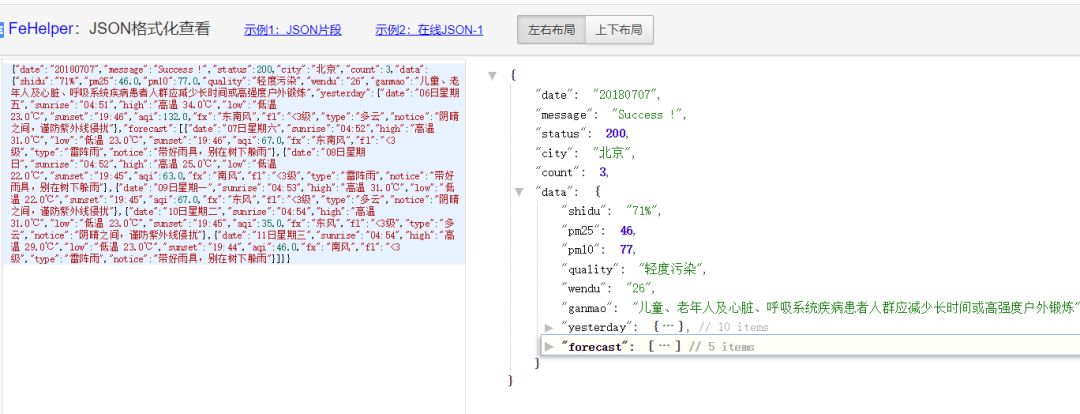Select the "20180707" date value

(x=625, y=95)
